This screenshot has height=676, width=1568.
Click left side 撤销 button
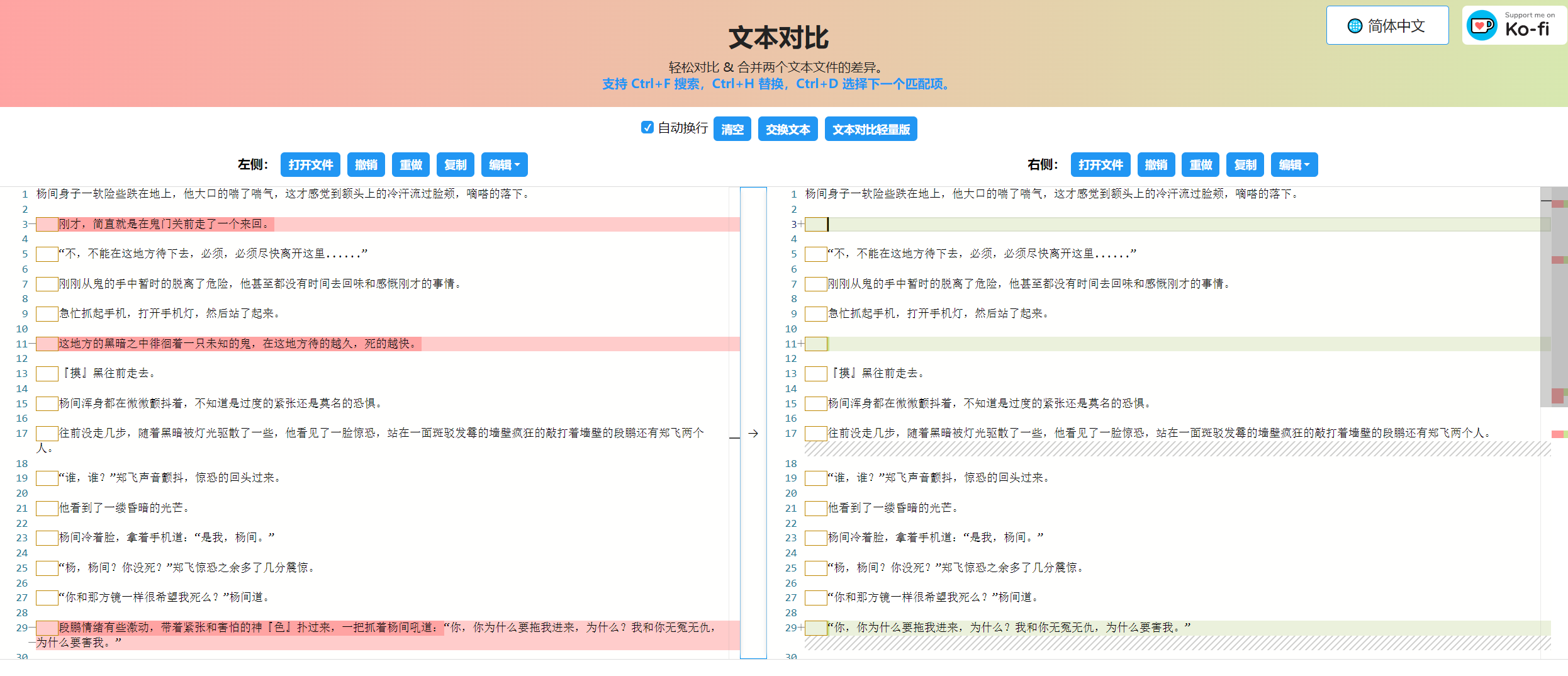click(x=366, y=165)
